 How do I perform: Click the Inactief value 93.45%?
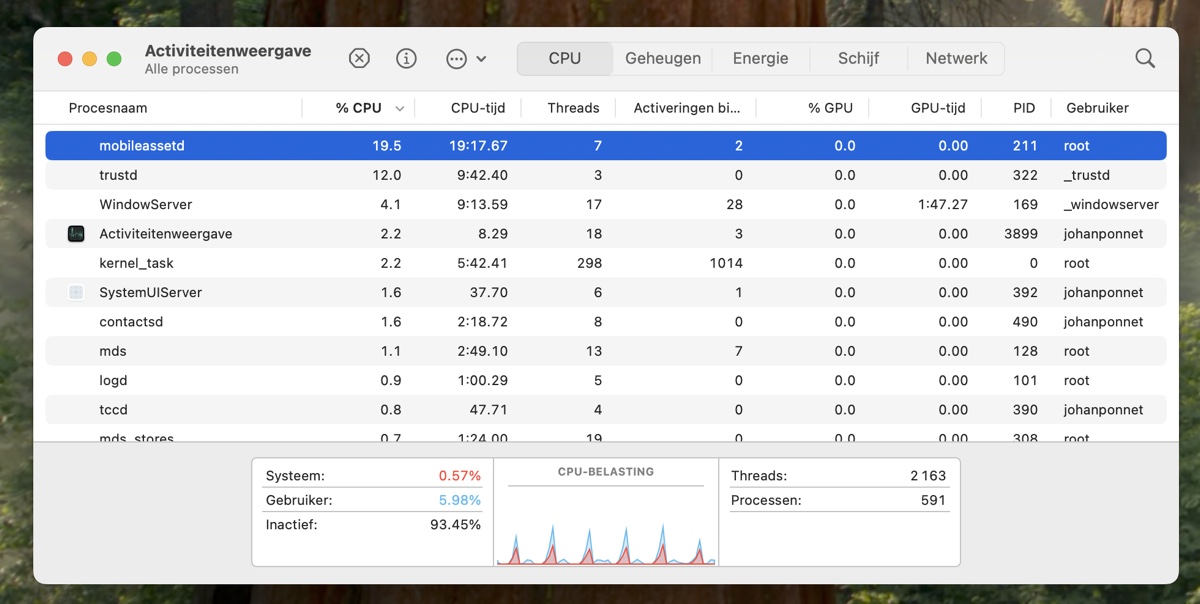point(456,524)
